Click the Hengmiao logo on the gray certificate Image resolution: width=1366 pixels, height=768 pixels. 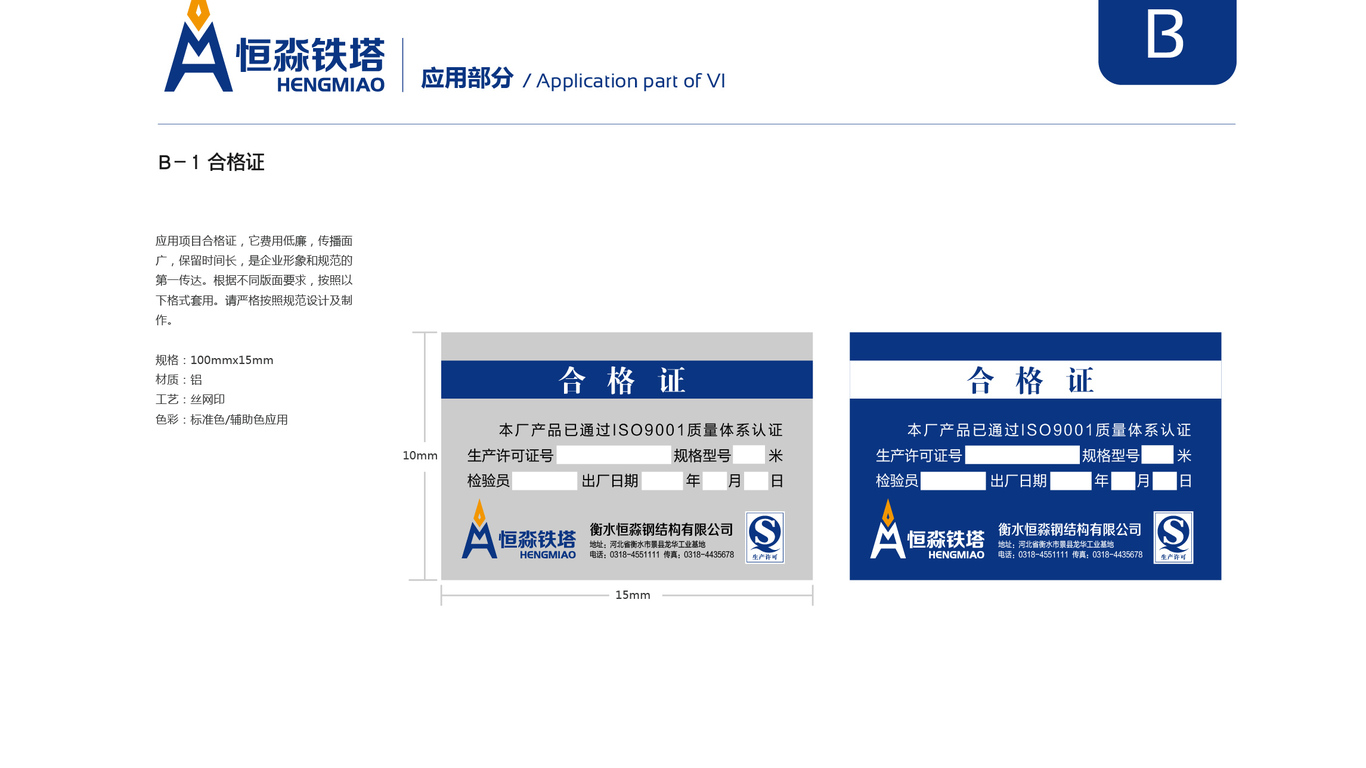click(x=519, y=529)
